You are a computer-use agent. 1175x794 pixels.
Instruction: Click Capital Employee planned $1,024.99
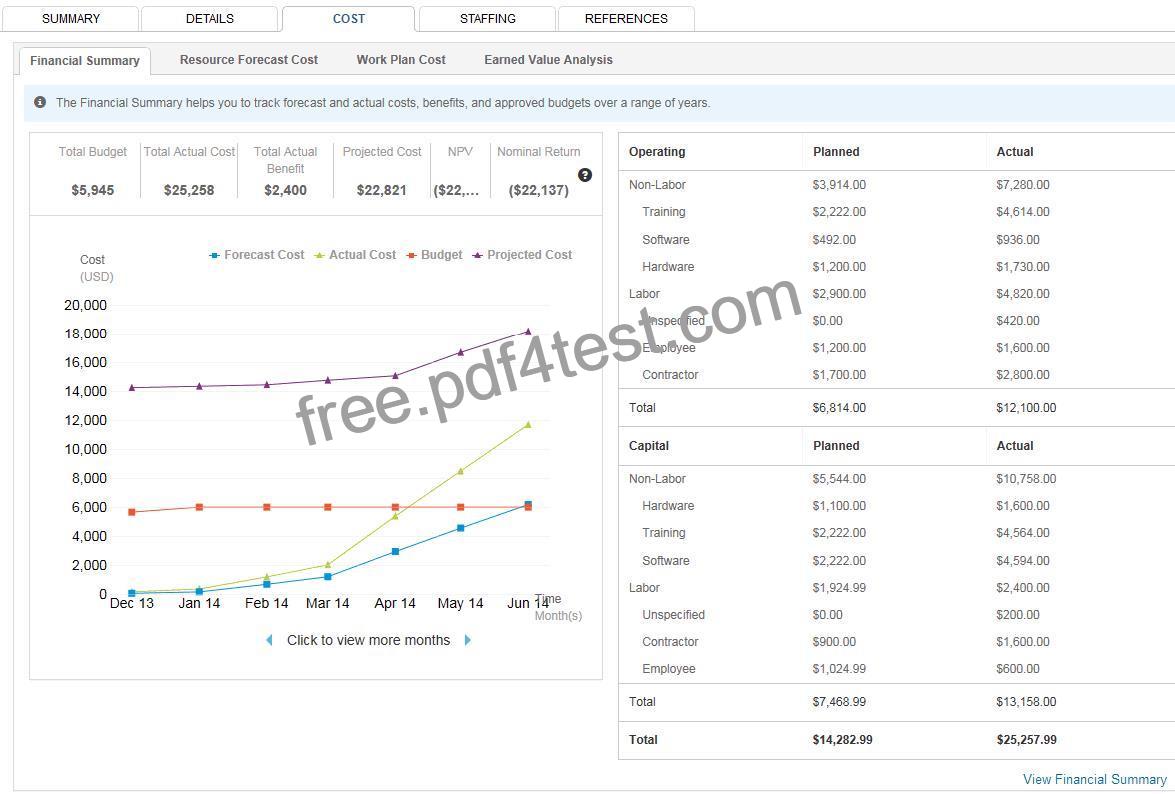point(839,669)
